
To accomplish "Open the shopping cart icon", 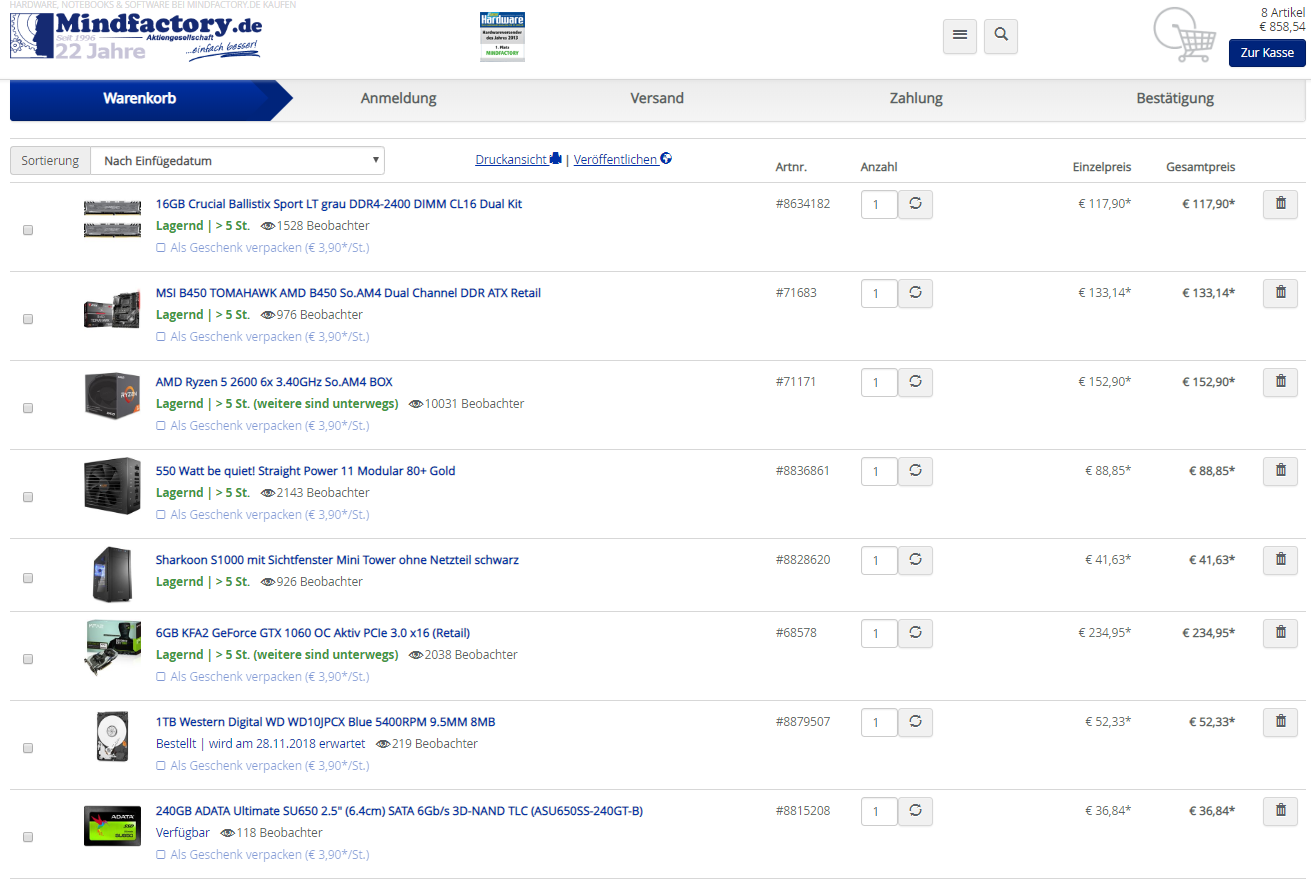I will (1184, 36).
